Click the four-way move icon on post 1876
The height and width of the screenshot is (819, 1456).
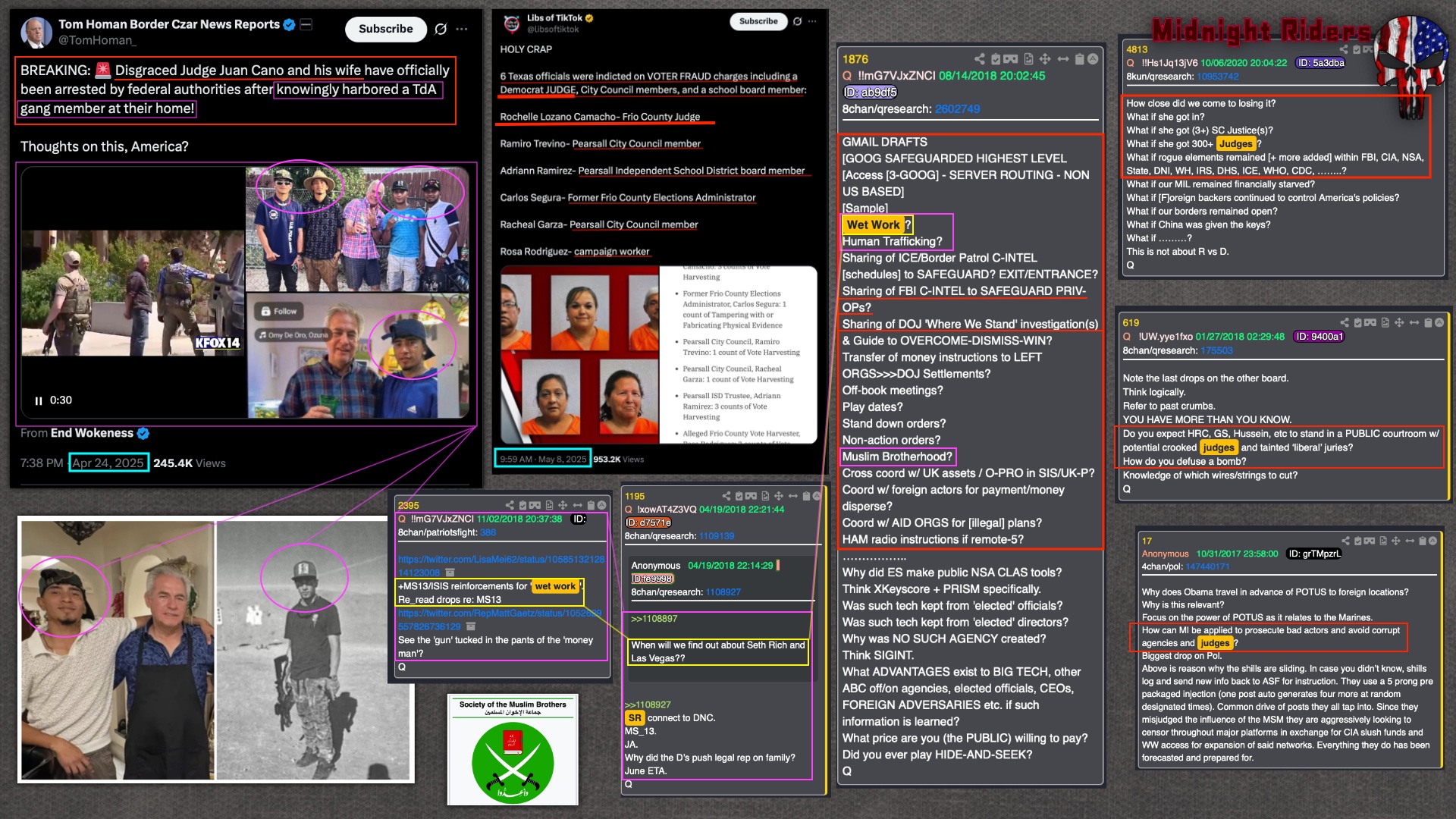(x=1045, y=59)
